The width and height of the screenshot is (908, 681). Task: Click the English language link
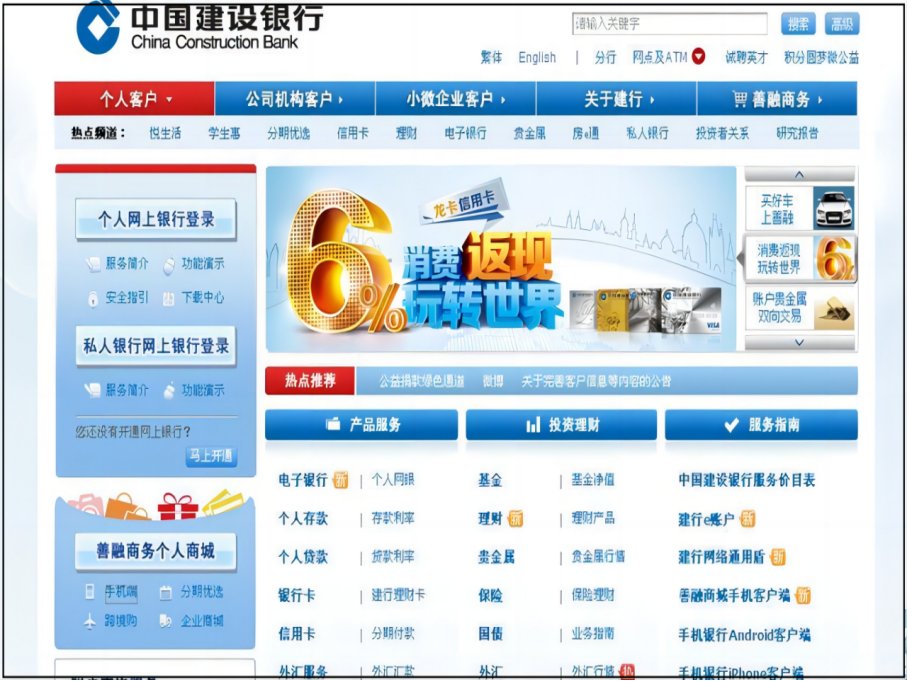click(x=537, y=58)
